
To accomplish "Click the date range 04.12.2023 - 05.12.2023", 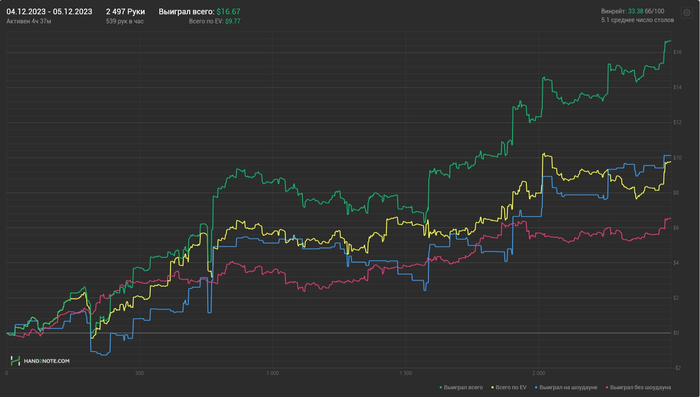I will point(49,12).
